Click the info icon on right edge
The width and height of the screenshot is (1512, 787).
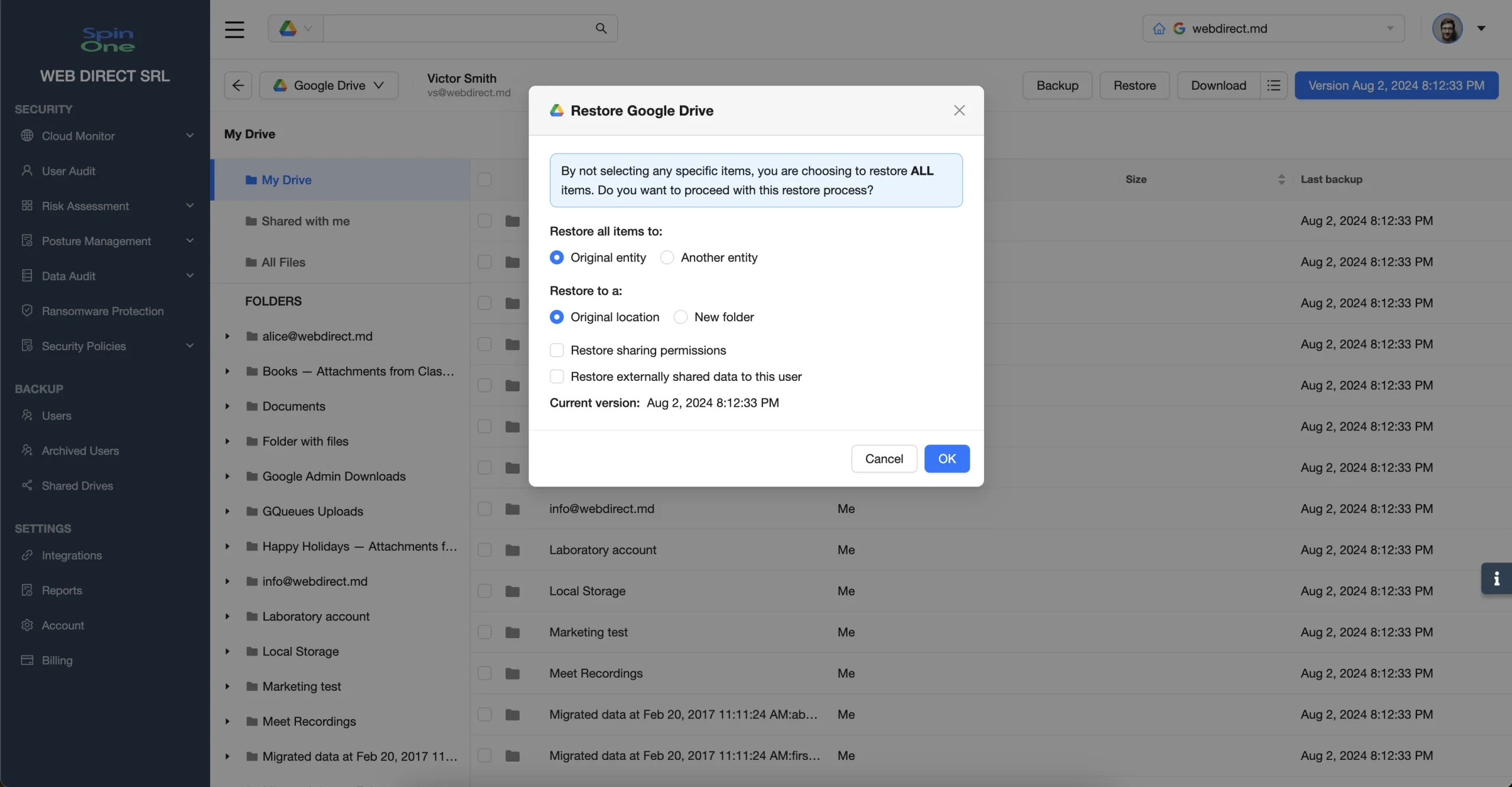pyautogui.click(x=1496, y=579)
